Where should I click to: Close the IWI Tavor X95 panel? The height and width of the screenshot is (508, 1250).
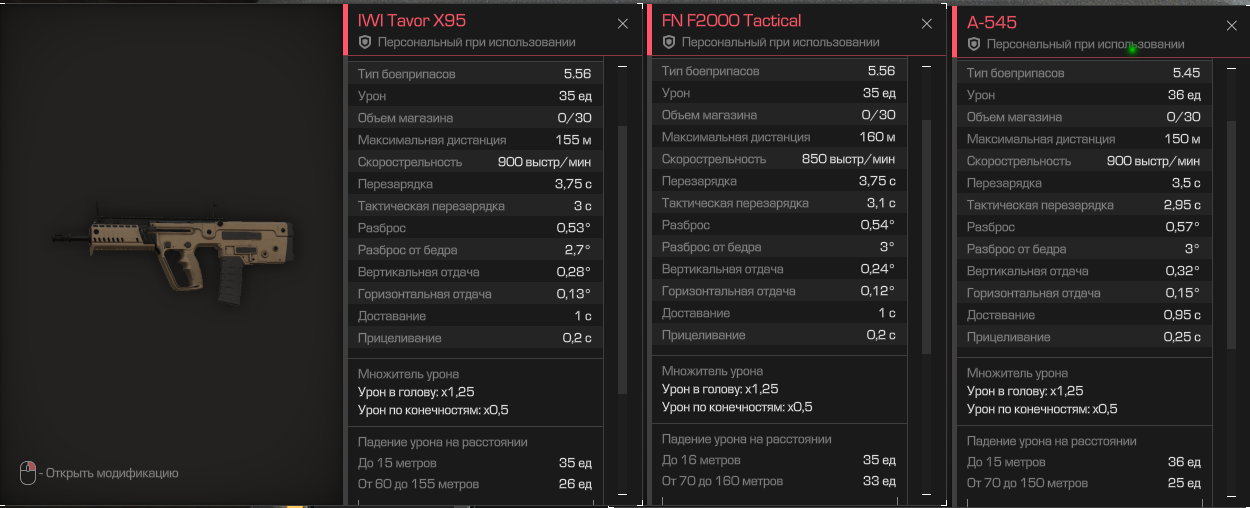623,23
